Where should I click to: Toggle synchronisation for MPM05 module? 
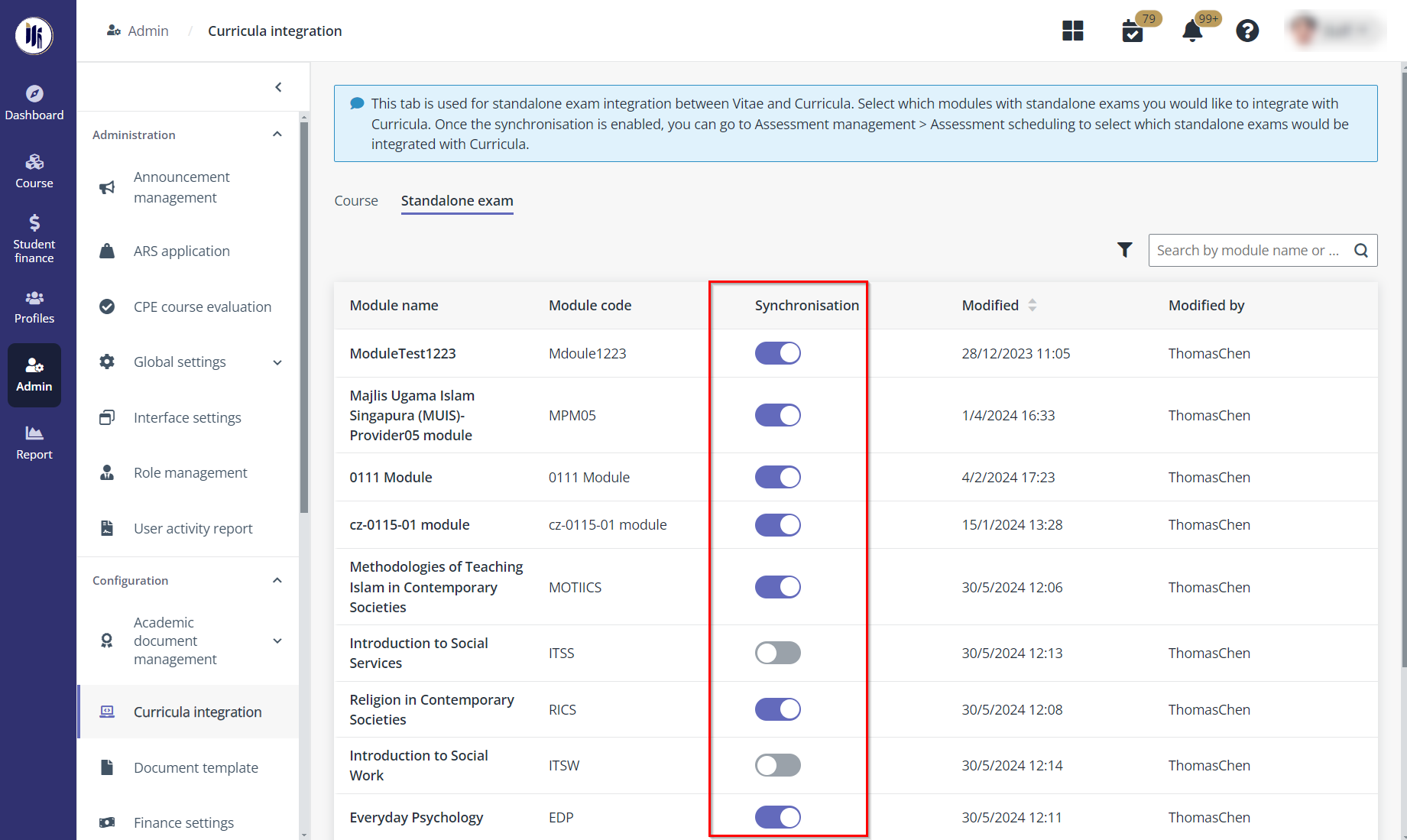[x=777, y=415]
